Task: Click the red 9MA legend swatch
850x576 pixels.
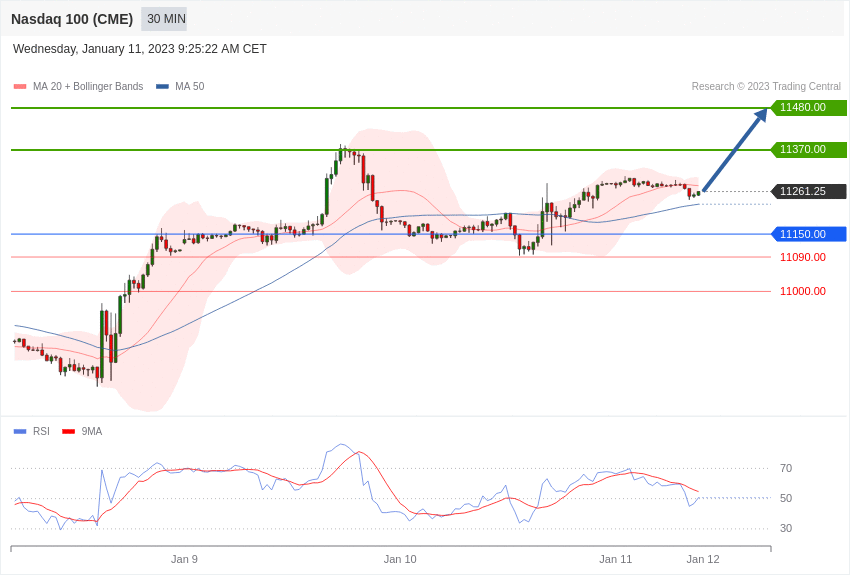Action: (69, 431)
